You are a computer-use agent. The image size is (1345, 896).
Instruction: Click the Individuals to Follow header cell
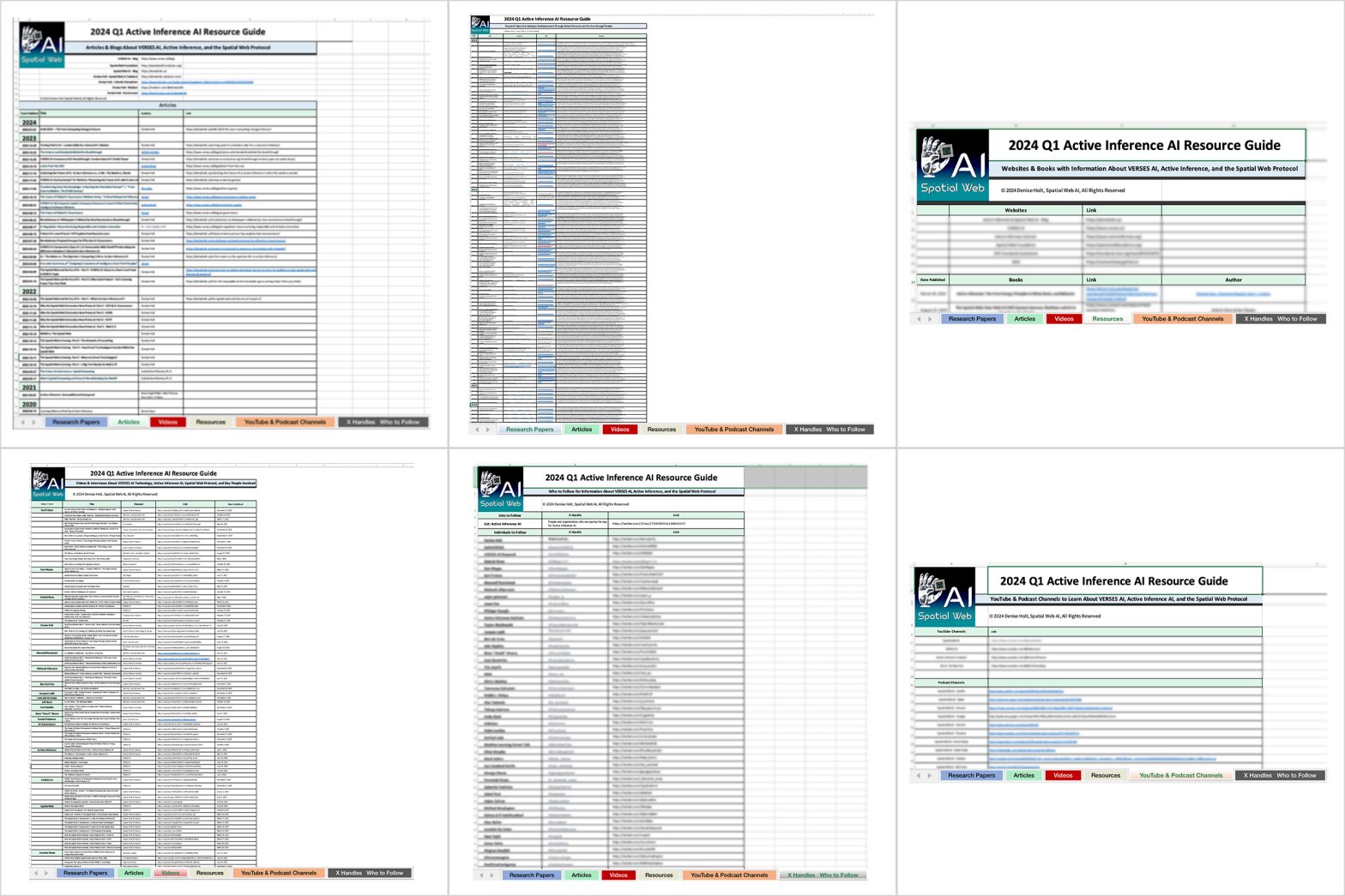coord(510,532)
